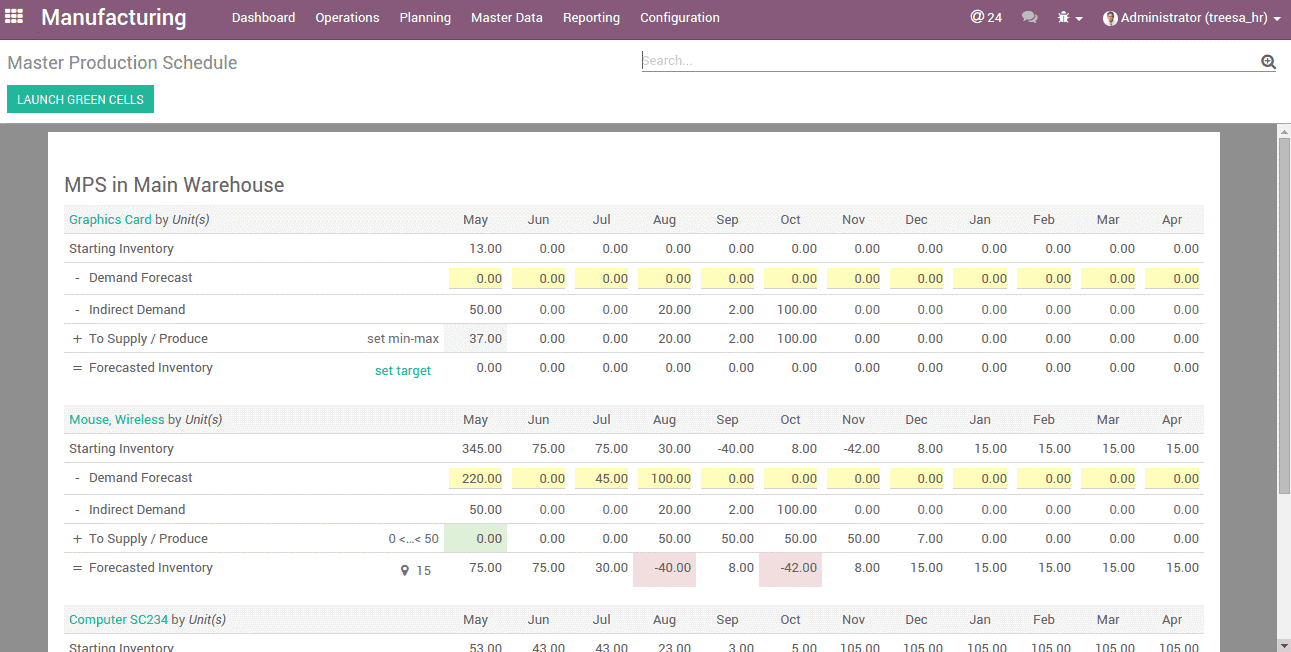Click the search magnifier icon
Screen dimensions: 1291x652
1268,62
